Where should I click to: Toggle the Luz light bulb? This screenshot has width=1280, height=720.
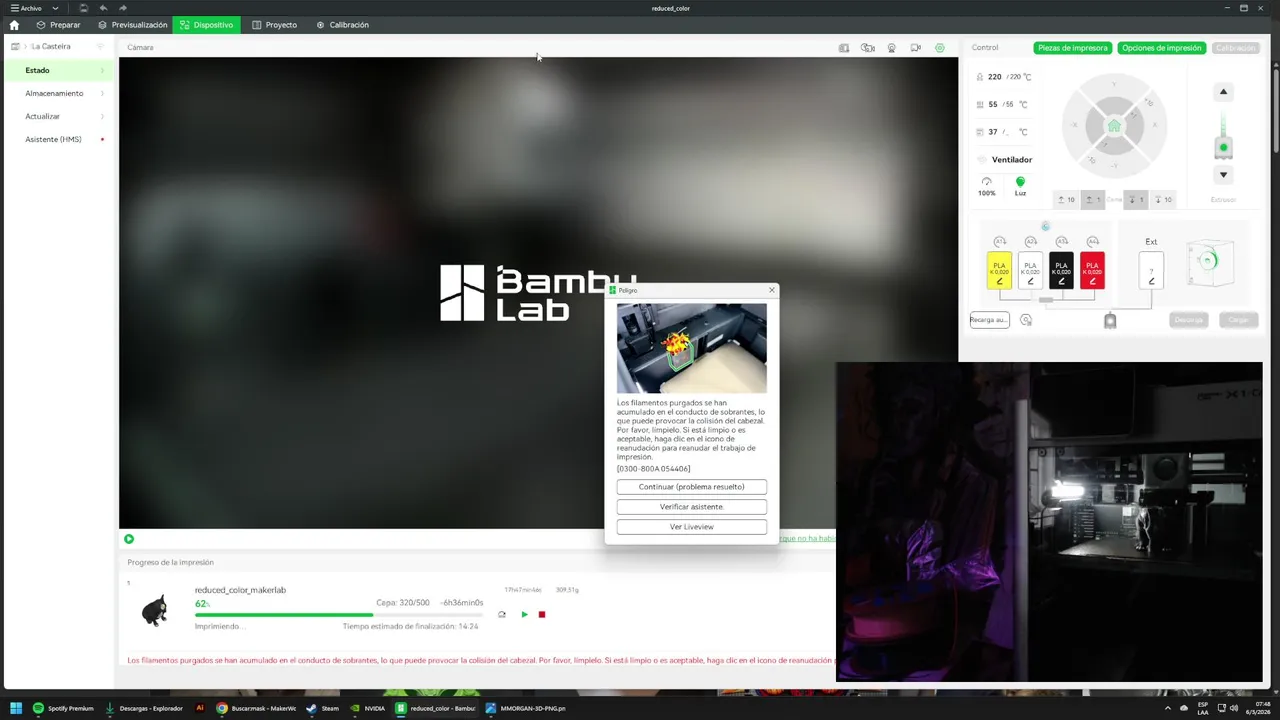pos(1020,186)
